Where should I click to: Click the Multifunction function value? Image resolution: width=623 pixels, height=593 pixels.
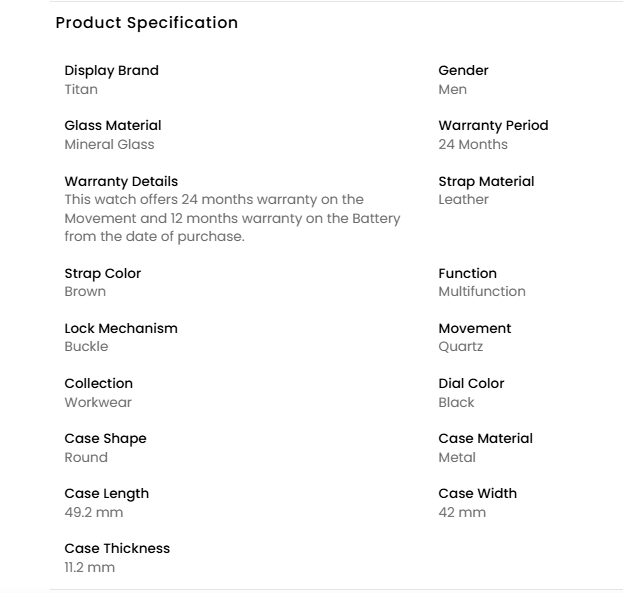481,291
